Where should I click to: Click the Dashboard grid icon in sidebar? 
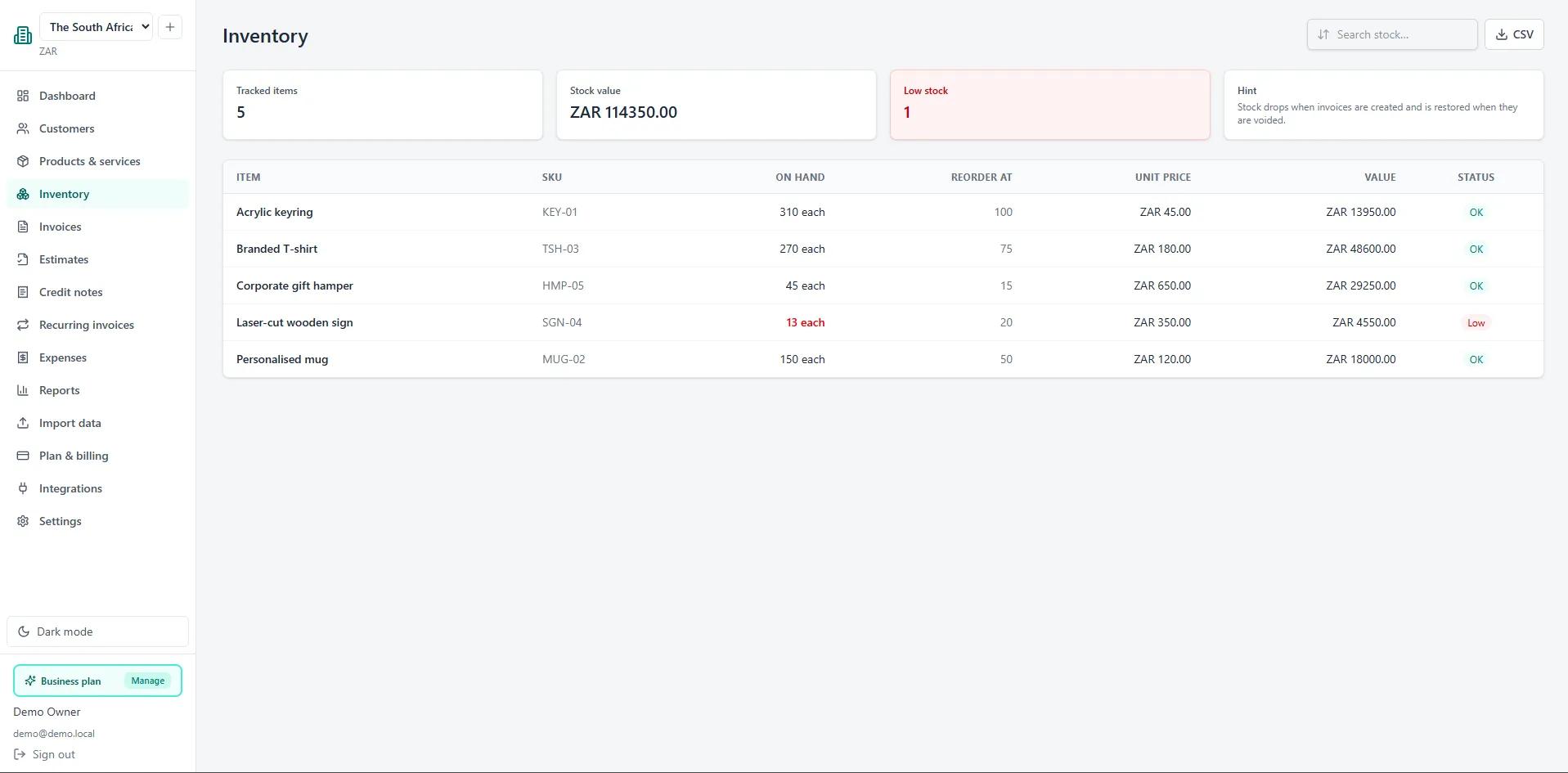(x=23, y=96)
